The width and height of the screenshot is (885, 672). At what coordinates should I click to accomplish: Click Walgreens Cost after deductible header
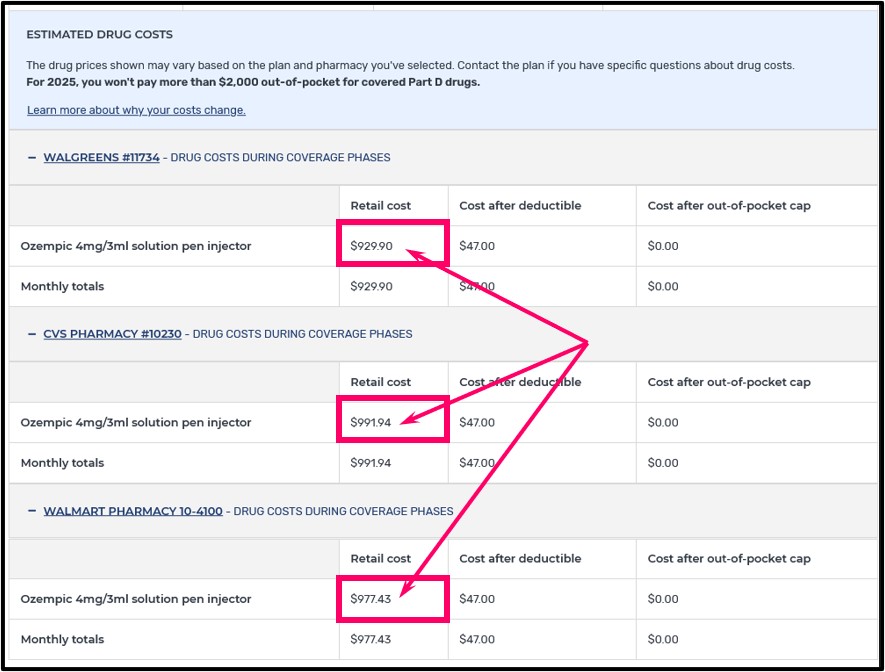pos(520,206)
